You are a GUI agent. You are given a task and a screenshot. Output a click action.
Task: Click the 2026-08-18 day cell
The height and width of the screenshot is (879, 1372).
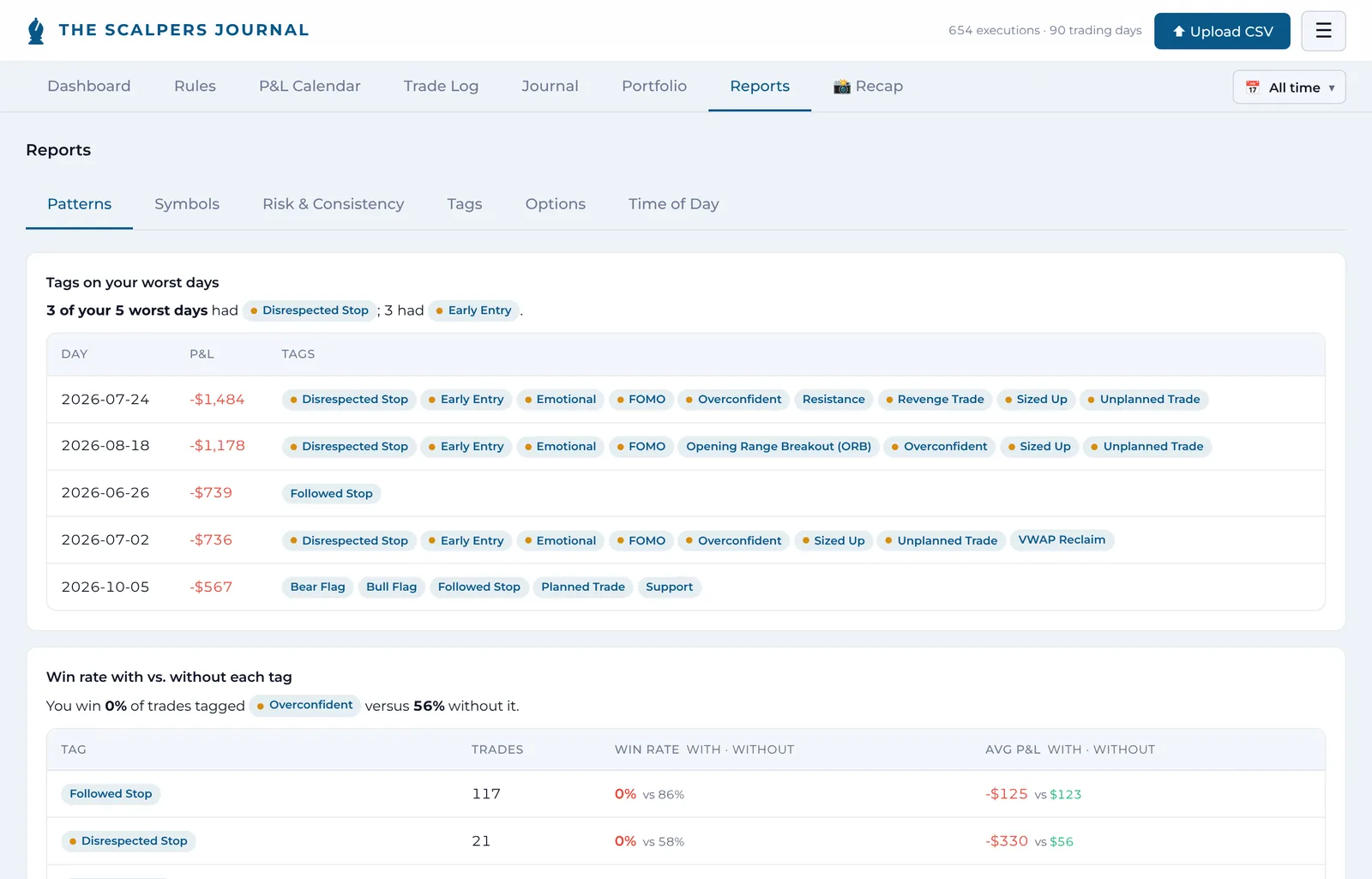coord(105,446)
